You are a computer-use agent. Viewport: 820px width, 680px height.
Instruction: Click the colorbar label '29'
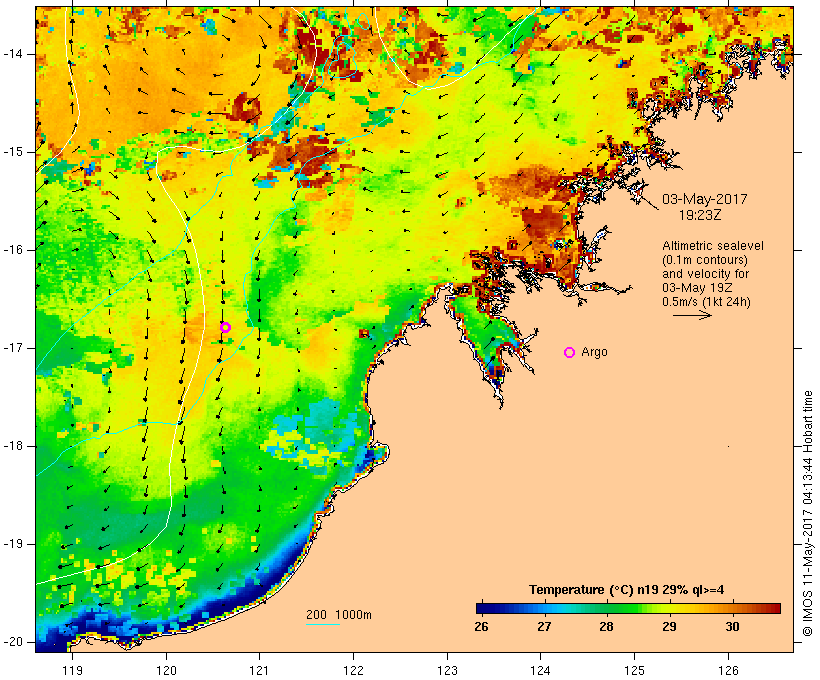[669, 627]
